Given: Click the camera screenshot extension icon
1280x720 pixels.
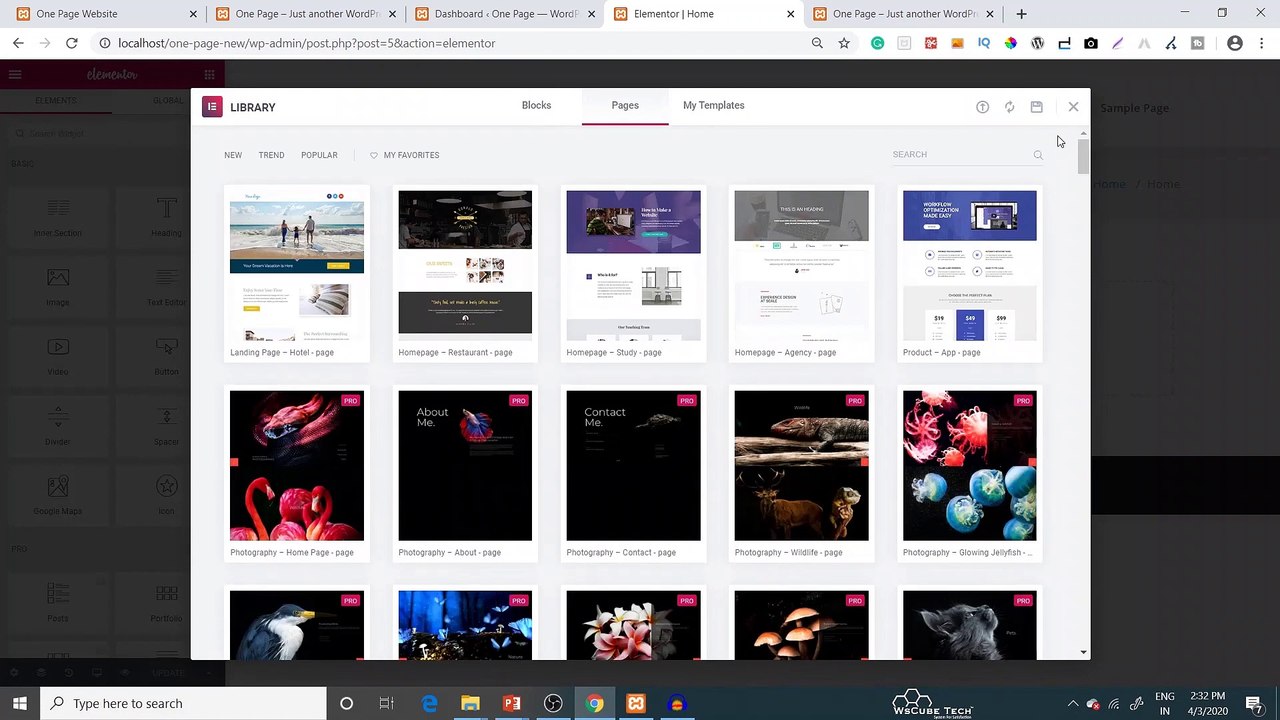Looking at the screenshot, I should (1091, 43).
